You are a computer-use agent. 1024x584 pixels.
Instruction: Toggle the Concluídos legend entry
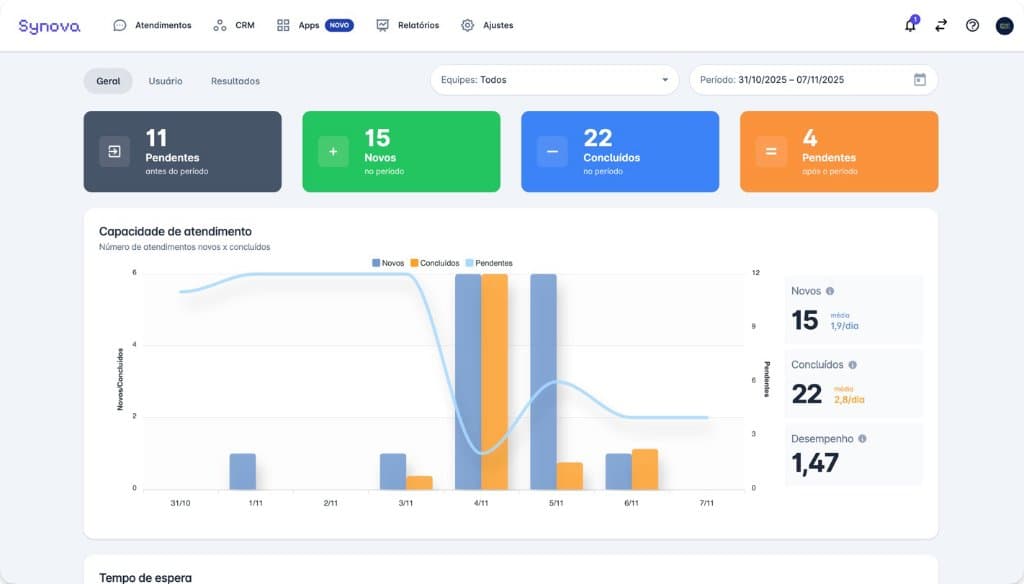coord(435,263)
